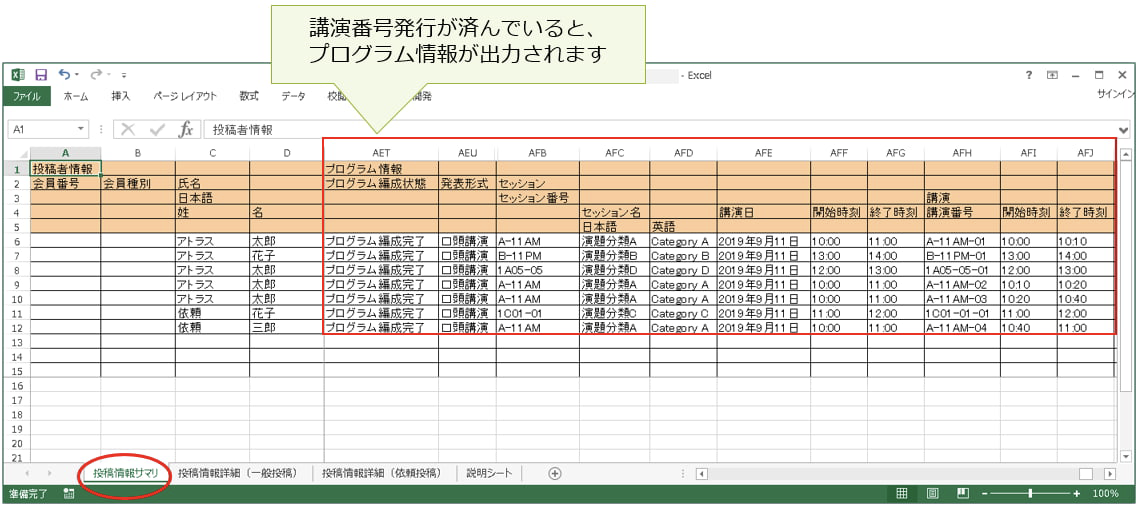Open the ホーム ribbon tab

click(x=75, y=96)
